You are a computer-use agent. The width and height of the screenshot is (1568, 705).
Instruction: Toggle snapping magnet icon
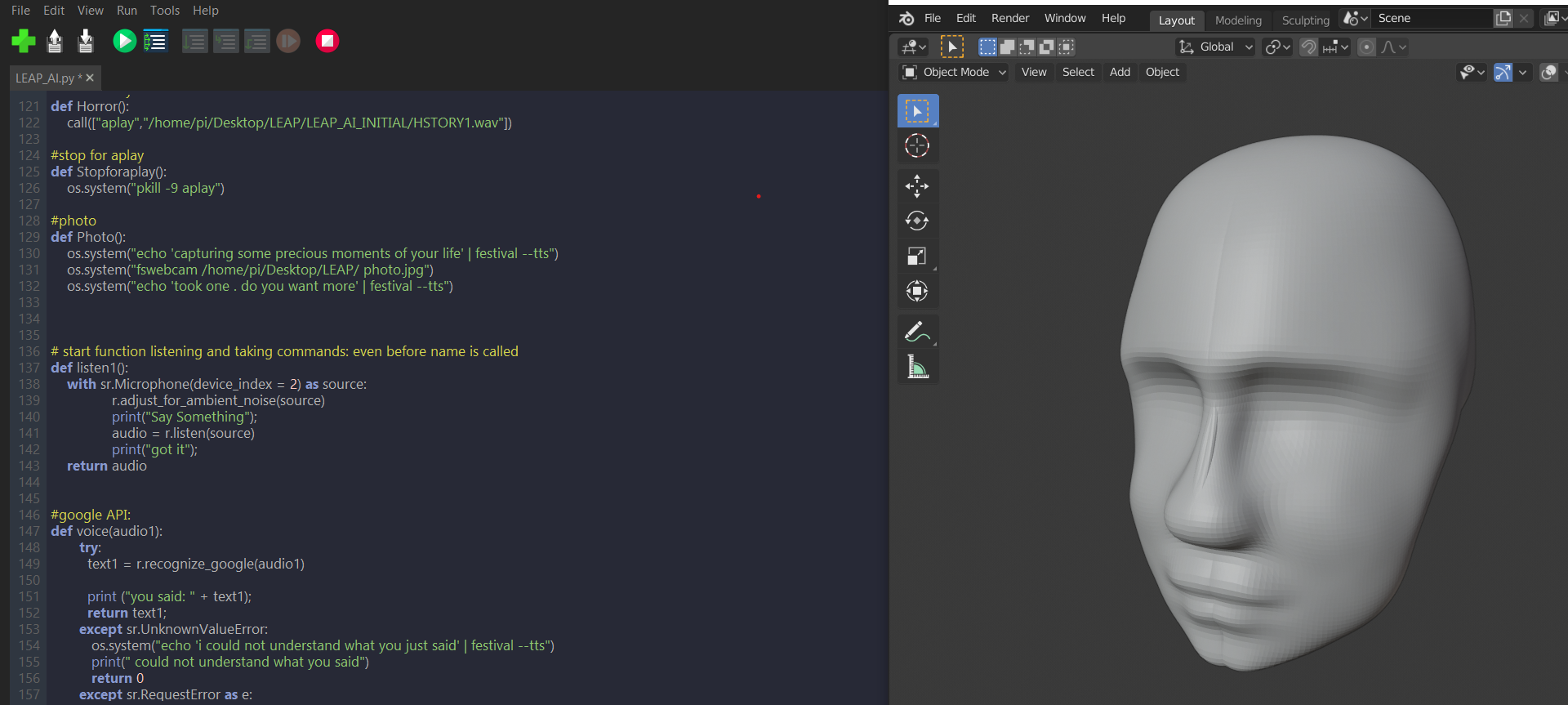click(1308, 47)
